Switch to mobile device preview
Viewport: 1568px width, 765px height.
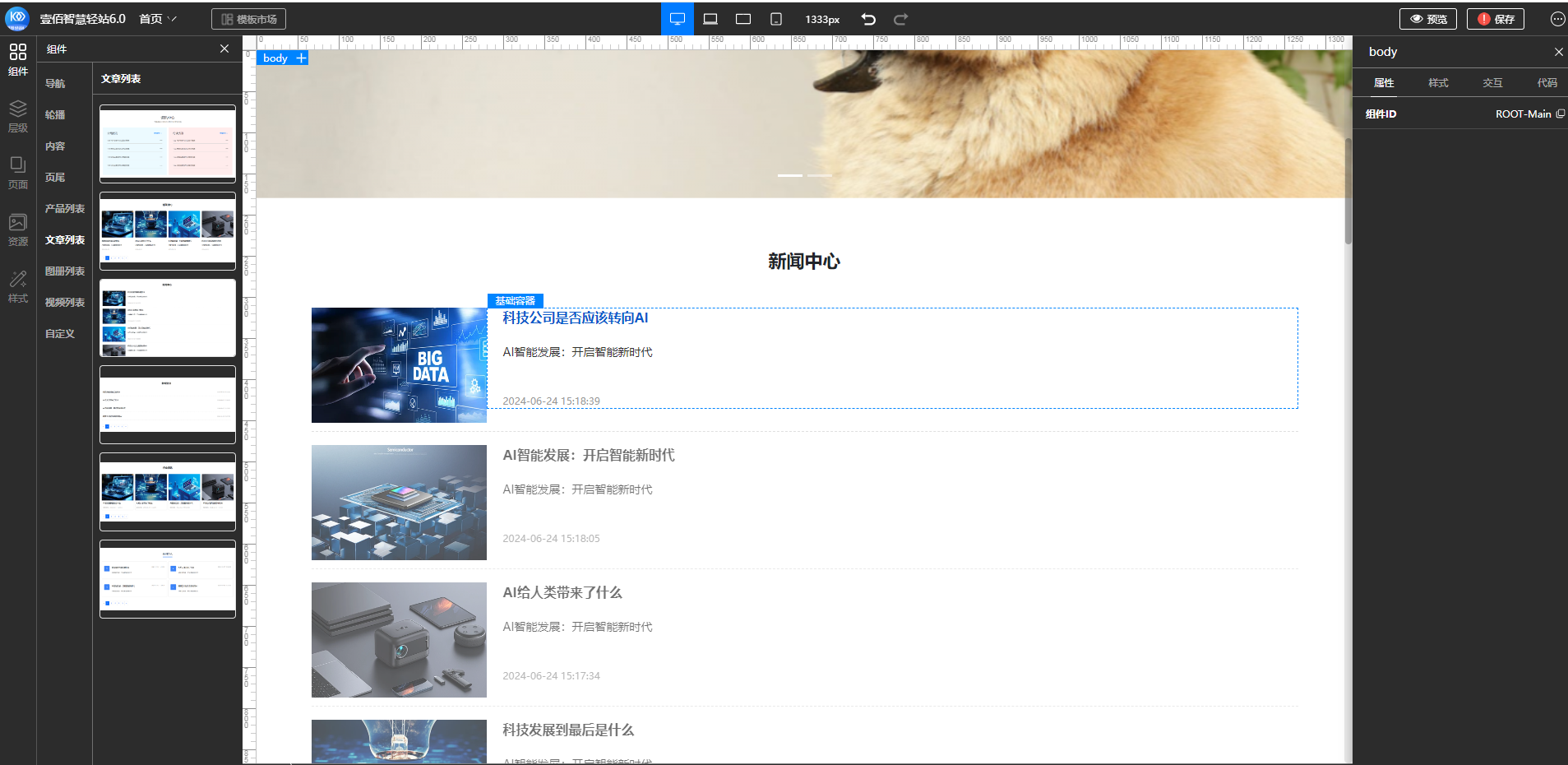coord(776,19)
